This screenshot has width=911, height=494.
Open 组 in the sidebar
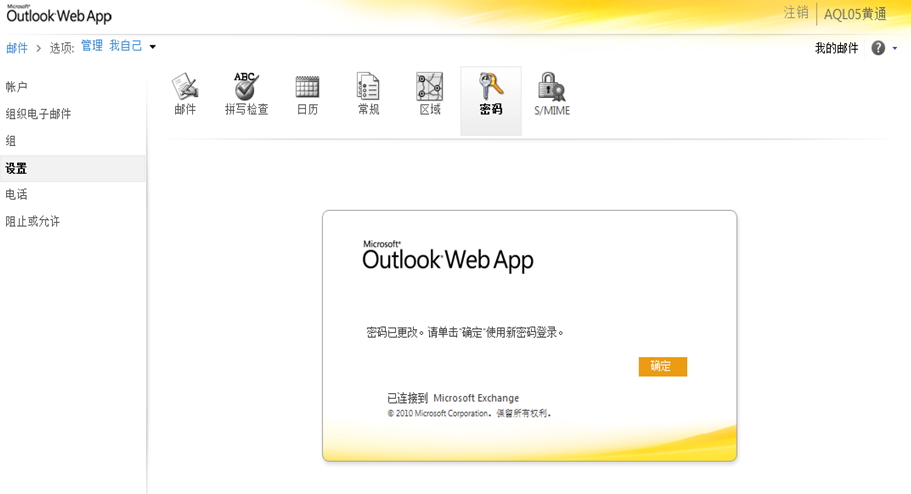tap(10, 141)
